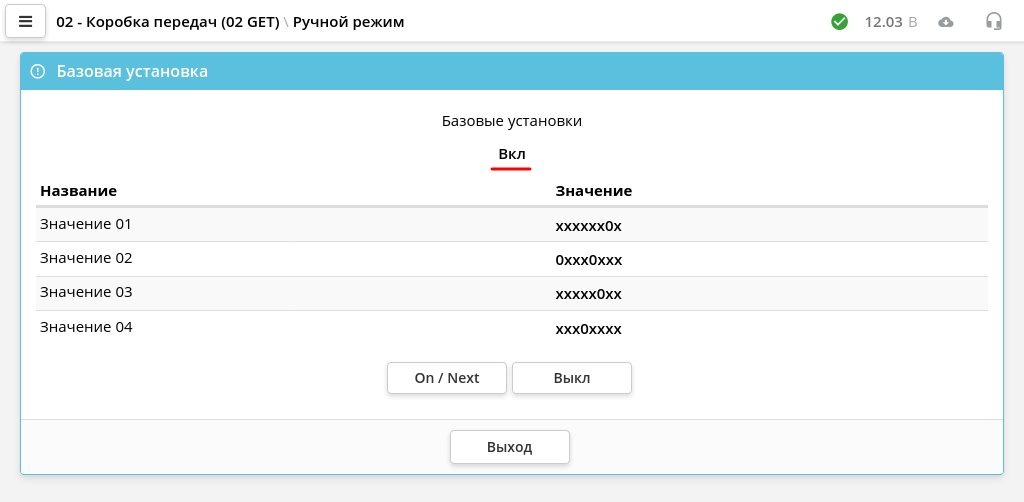This screenshot has width=1024, height=502.
Task: Click the Значение column header
Action: pos(594,191)
